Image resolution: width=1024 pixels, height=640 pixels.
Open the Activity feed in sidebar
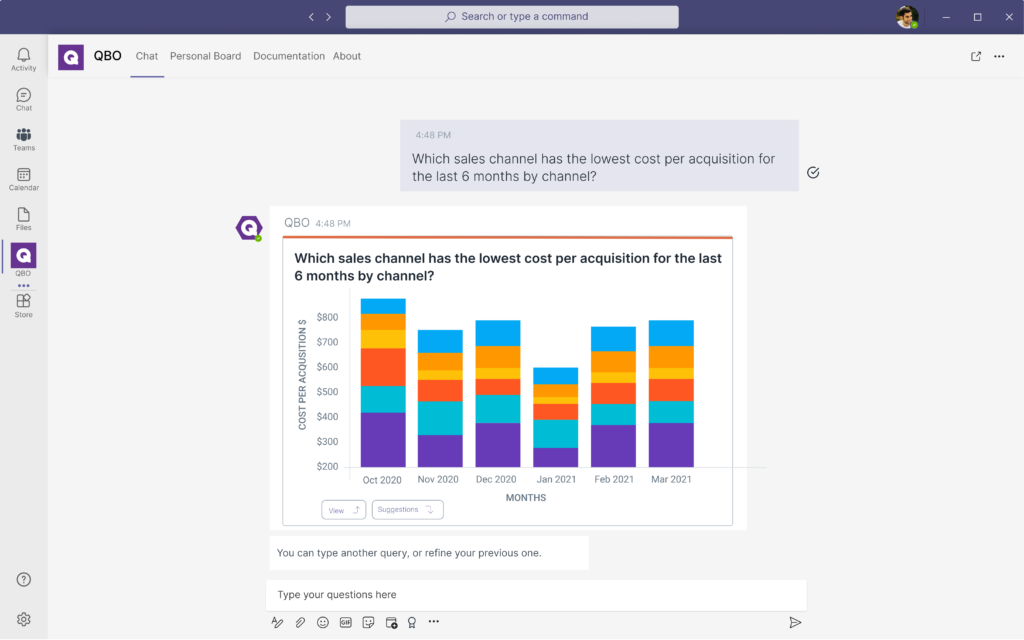pos(24,59)
